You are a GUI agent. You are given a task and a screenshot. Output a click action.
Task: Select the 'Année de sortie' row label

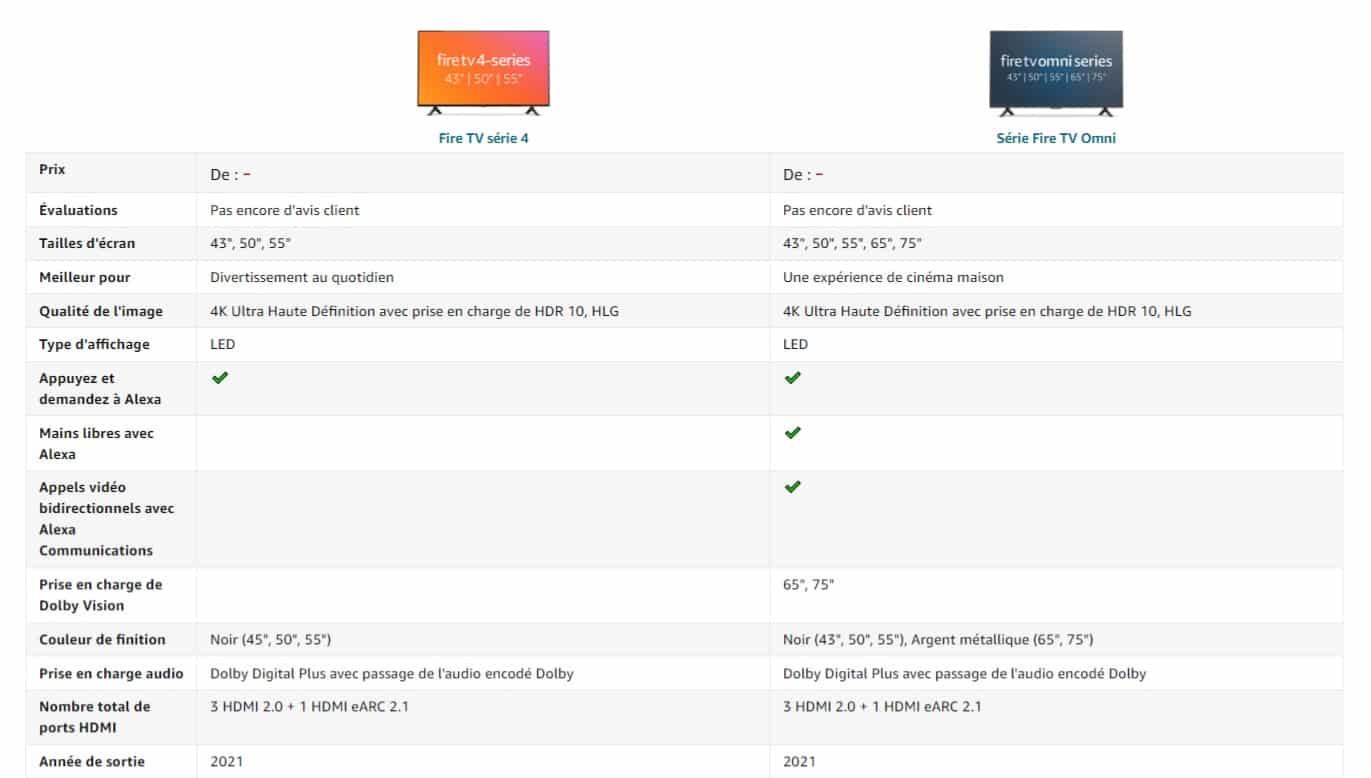tap(92, 761)
